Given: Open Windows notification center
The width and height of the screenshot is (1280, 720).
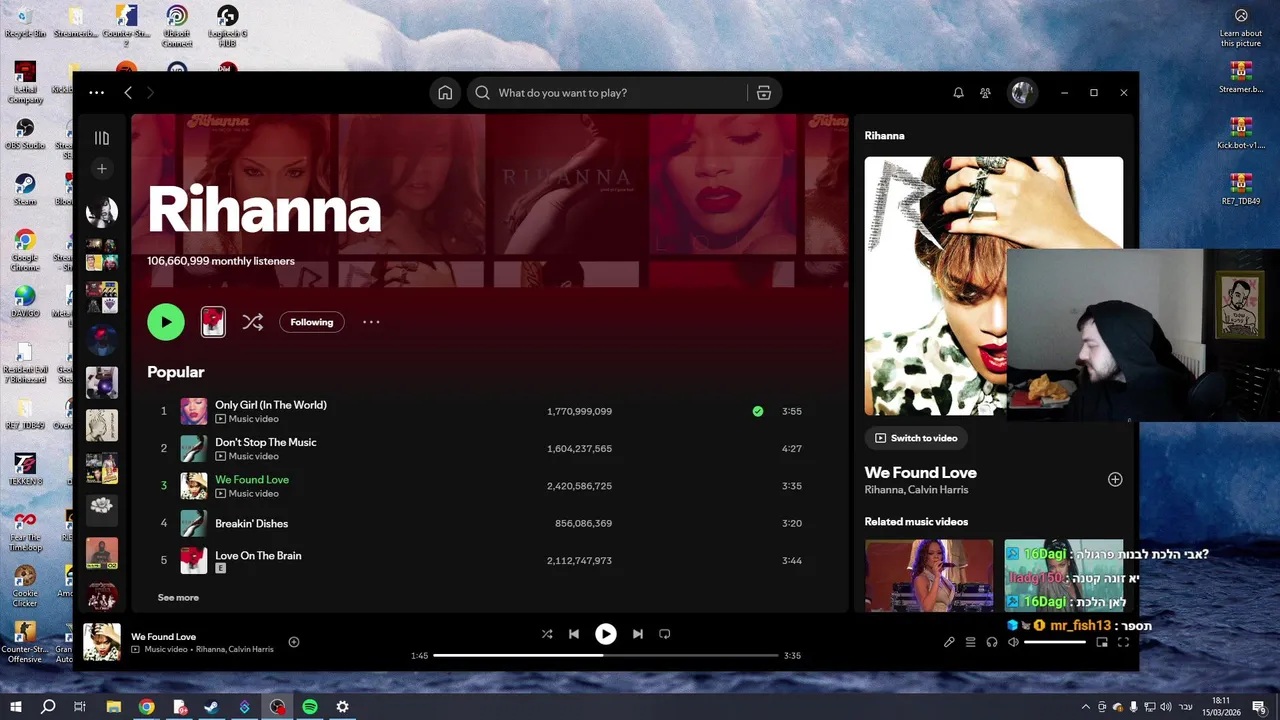Looking at the screenshot, I should pyautogui.click(x=1259, y=707).
